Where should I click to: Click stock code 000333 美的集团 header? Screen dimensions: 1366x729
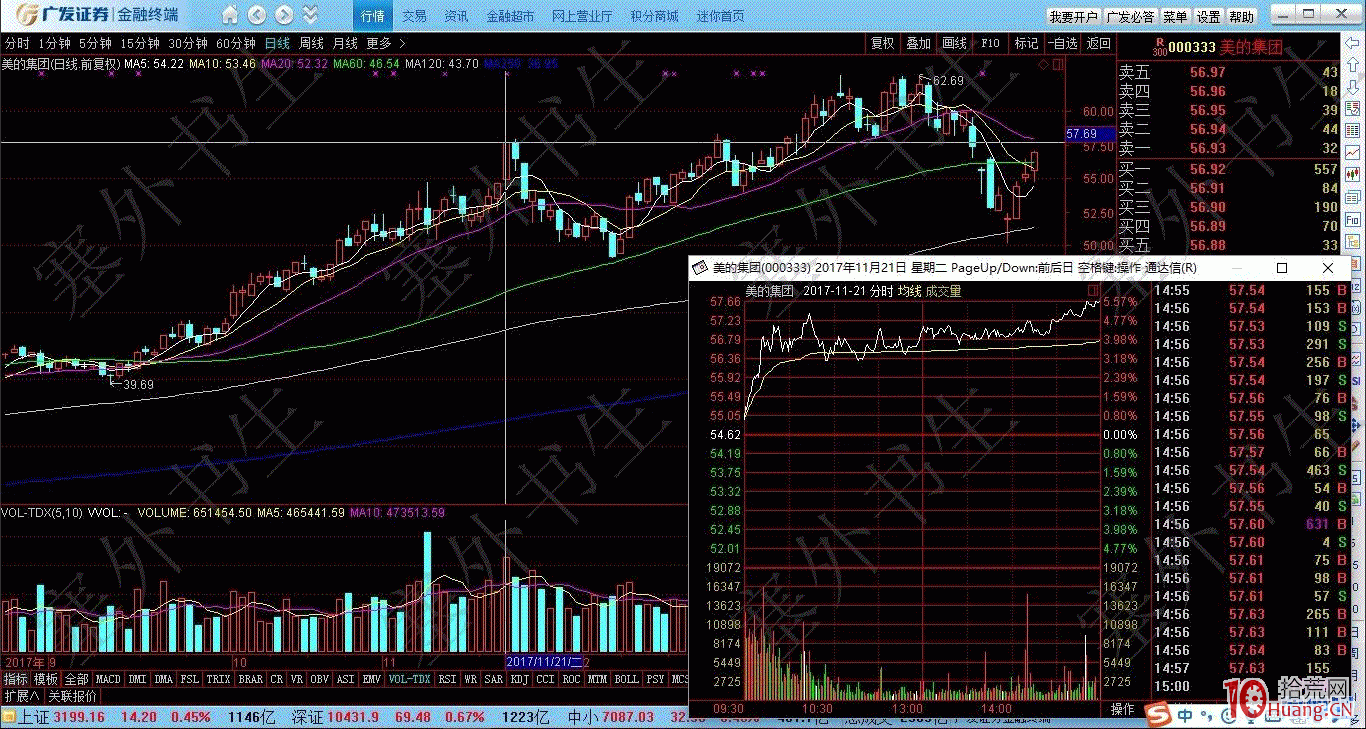(1225, 47)
